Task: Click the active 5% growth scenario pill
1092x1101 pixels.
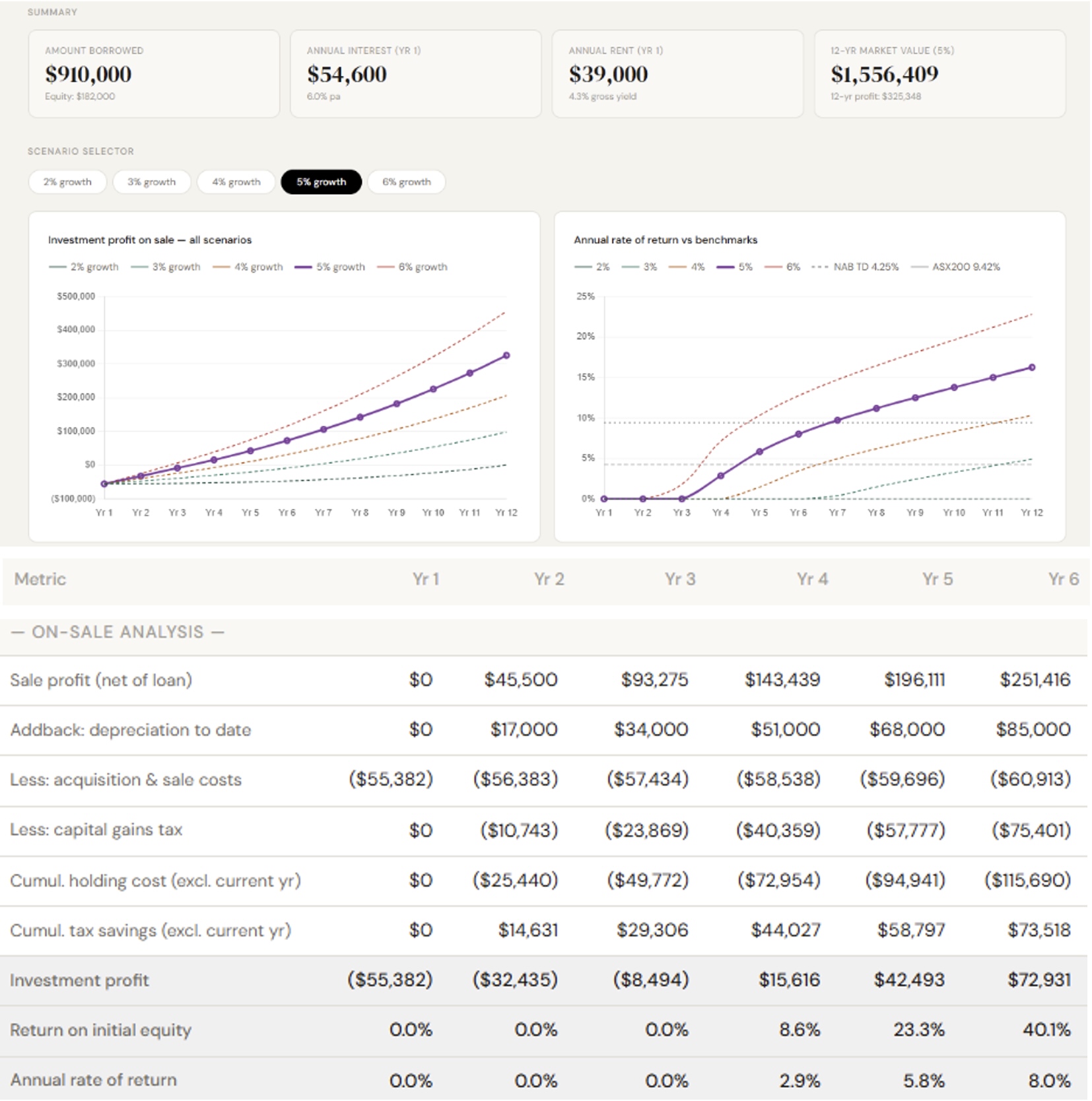Action: (x=321, y=182)
